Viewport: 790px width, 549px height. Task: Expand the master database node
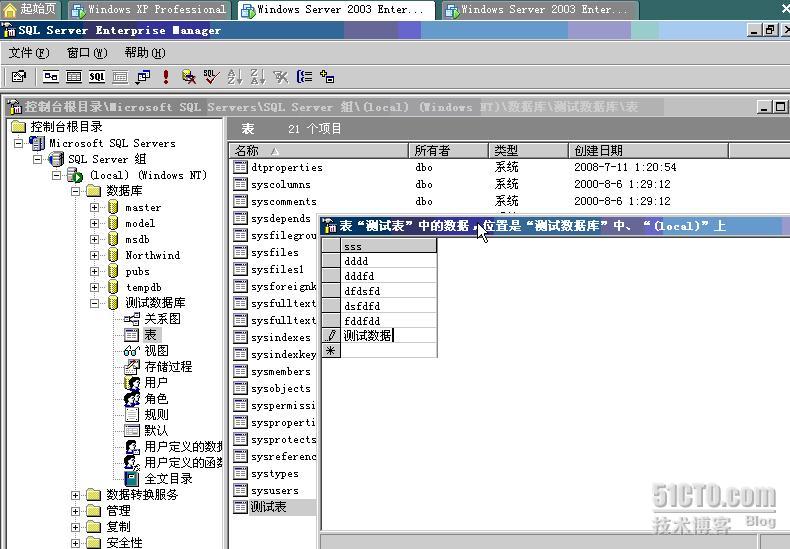coord(94,207)
